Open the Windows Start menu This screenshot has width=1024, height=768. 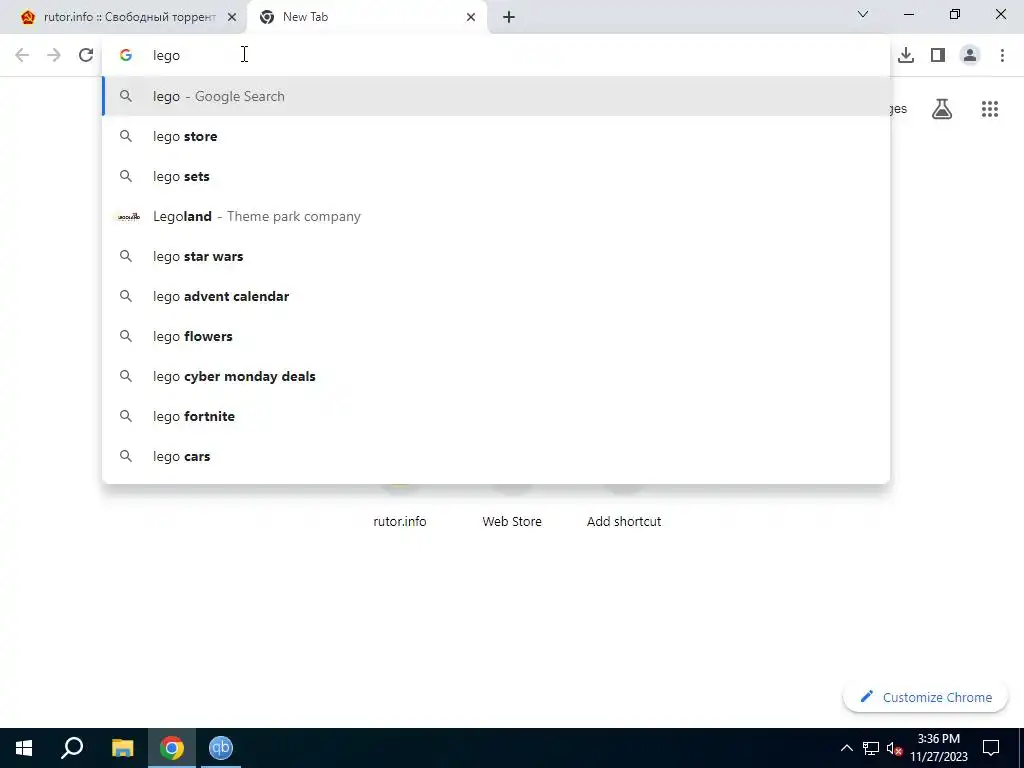tap(24, 748)
